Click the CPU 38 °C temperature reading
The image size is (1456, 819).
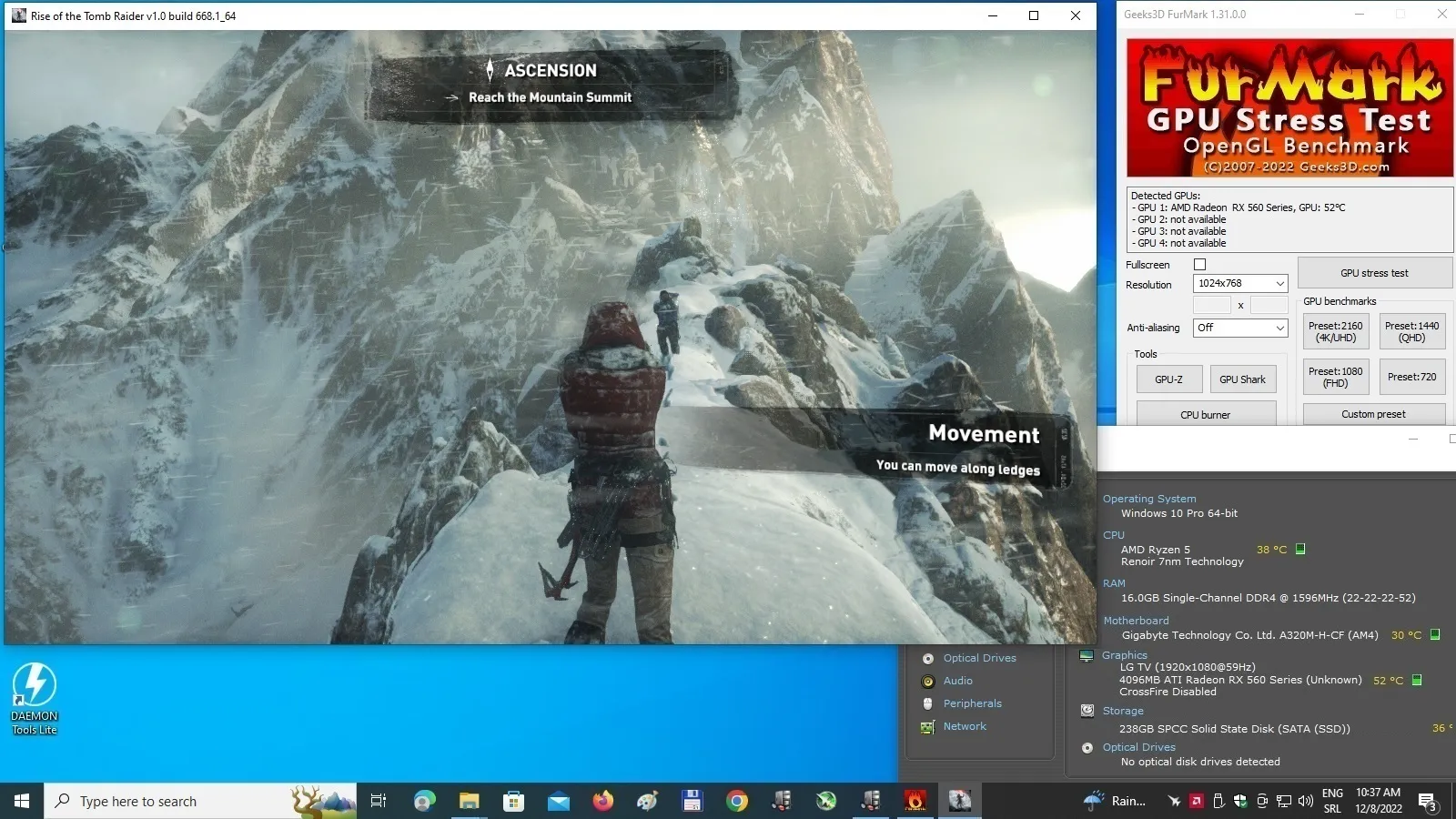pyautogui.click(x=1271, y=550)
